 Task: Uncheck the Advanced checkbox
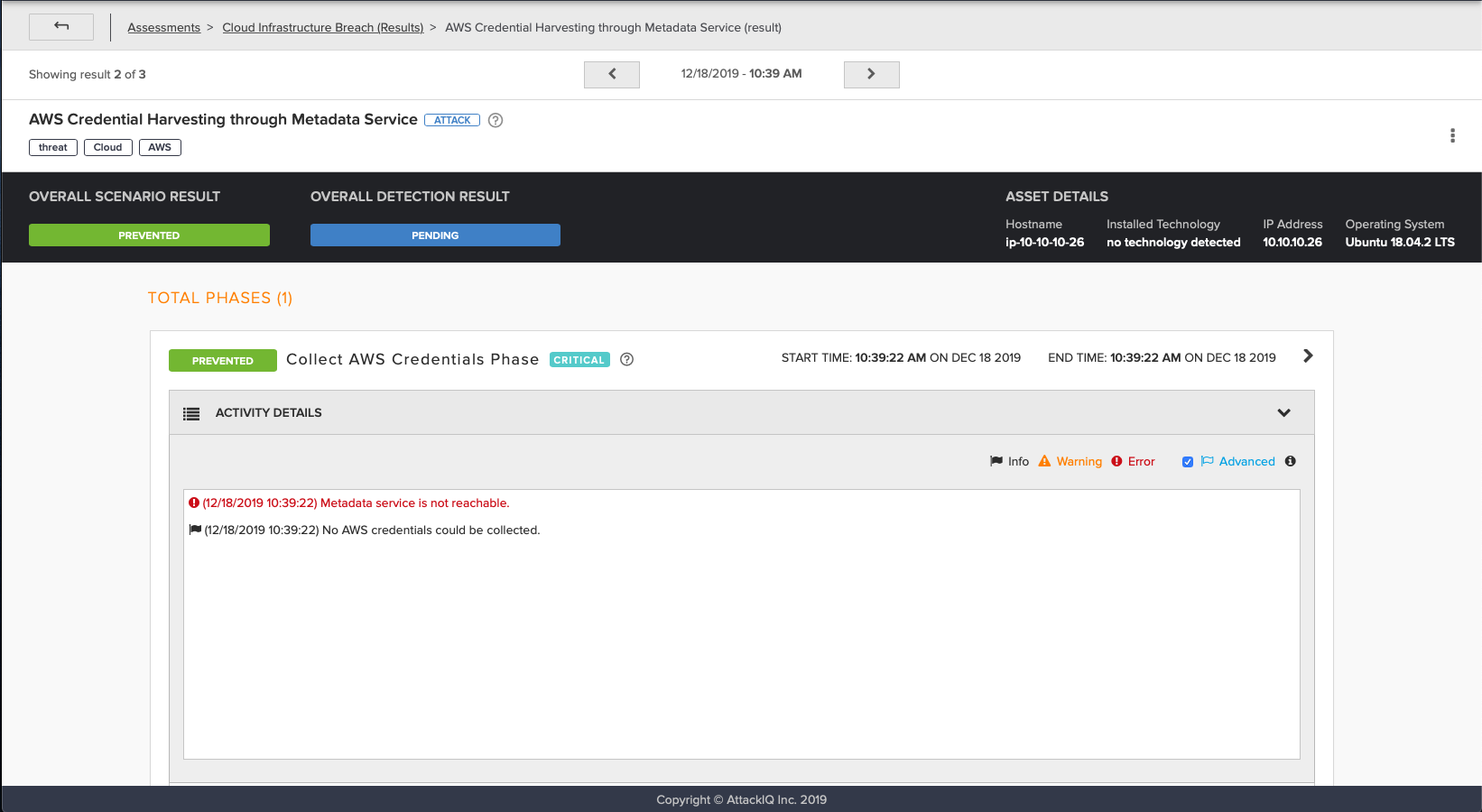tap(1188, 462)
